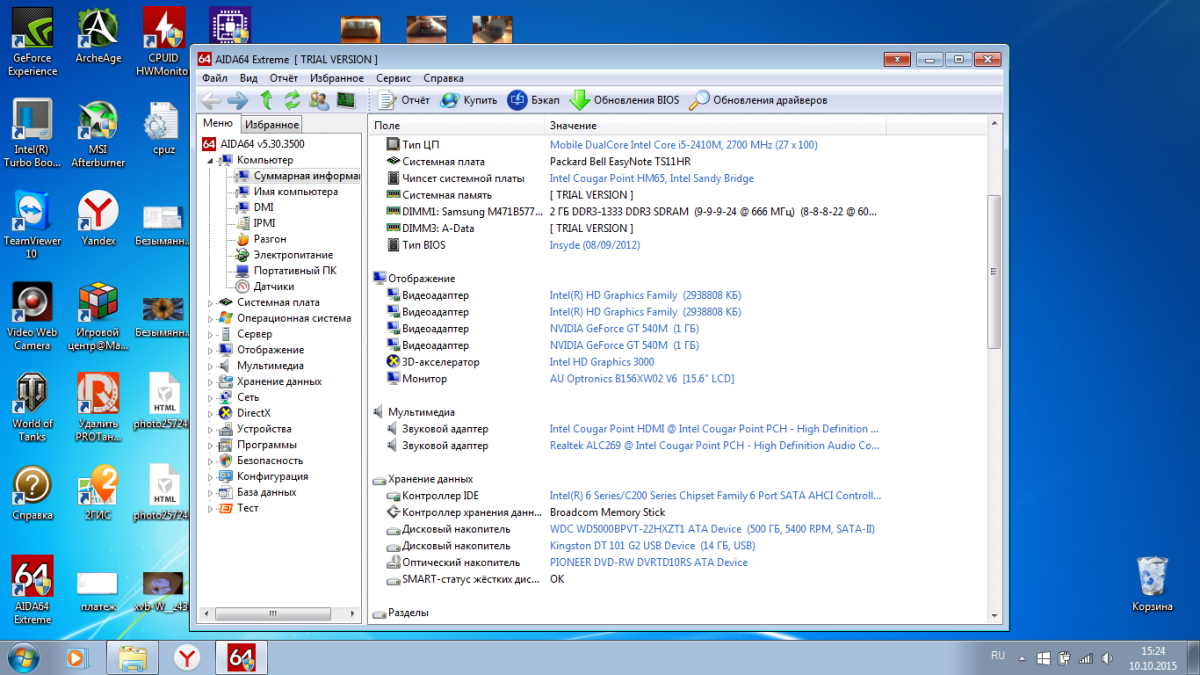Select Intel(R) Turbo Boost desktop icon

pyautogui.click(x=32, y=134)
